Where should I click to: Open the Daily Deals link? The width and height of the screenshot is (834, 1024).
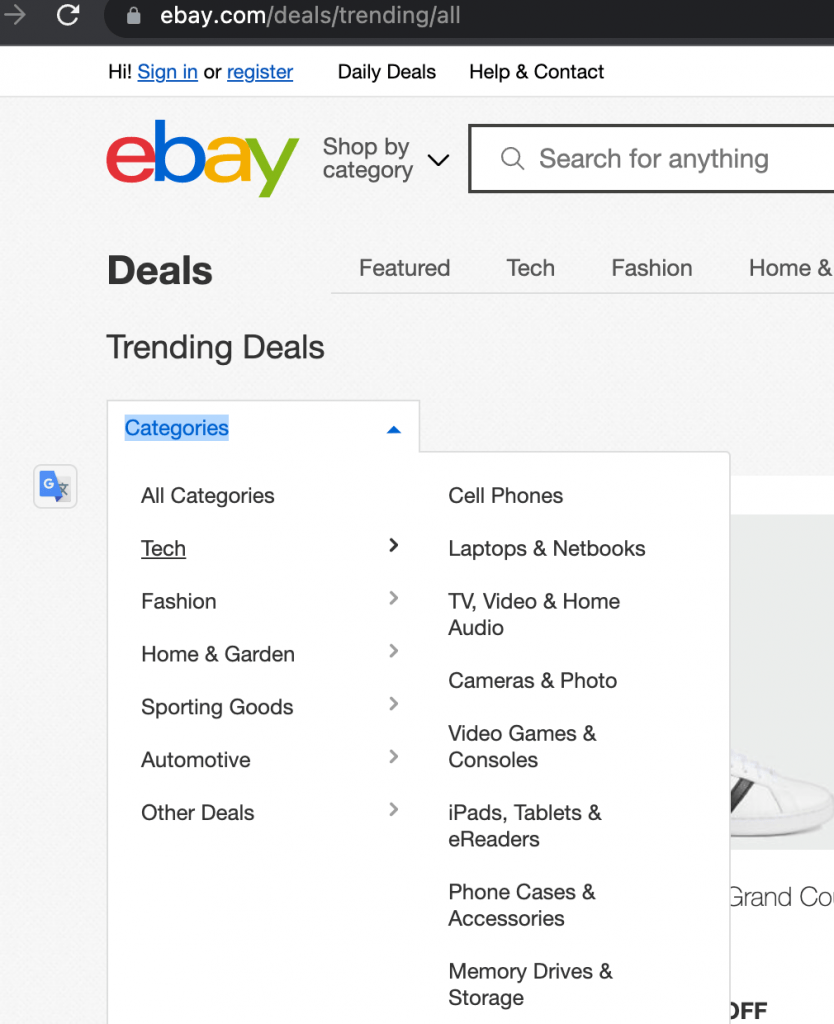tap(386, 72)
